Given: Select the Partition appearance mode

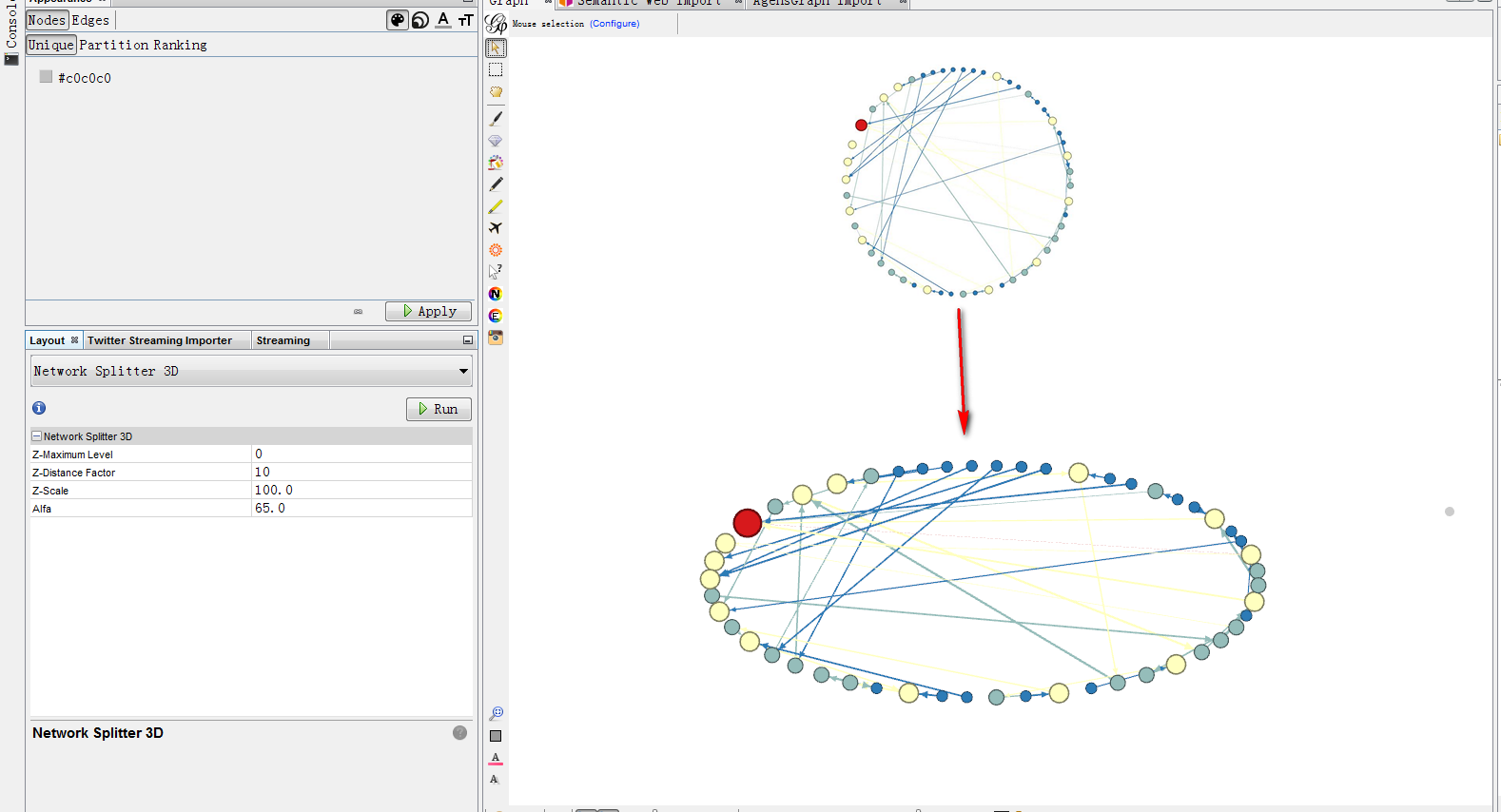Looking at the screenshot, I should (x=114, y=45).
